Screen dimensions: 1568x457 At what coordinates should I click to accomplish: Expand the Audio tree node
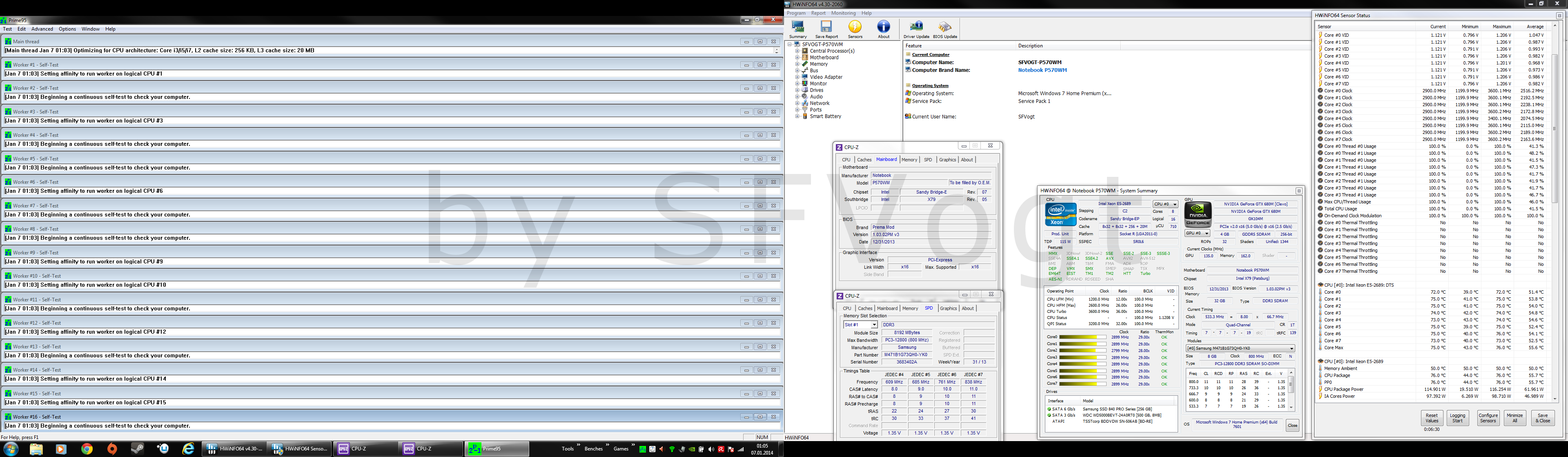797,97
